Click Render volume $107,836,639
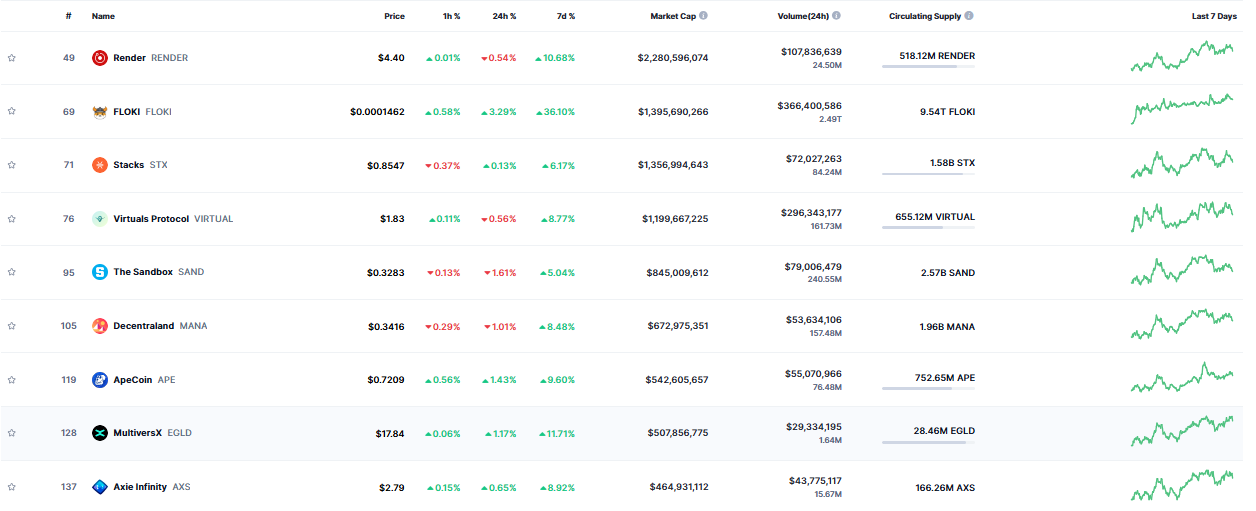Viewport: 1256px width, 511px height. coord(811,51)
